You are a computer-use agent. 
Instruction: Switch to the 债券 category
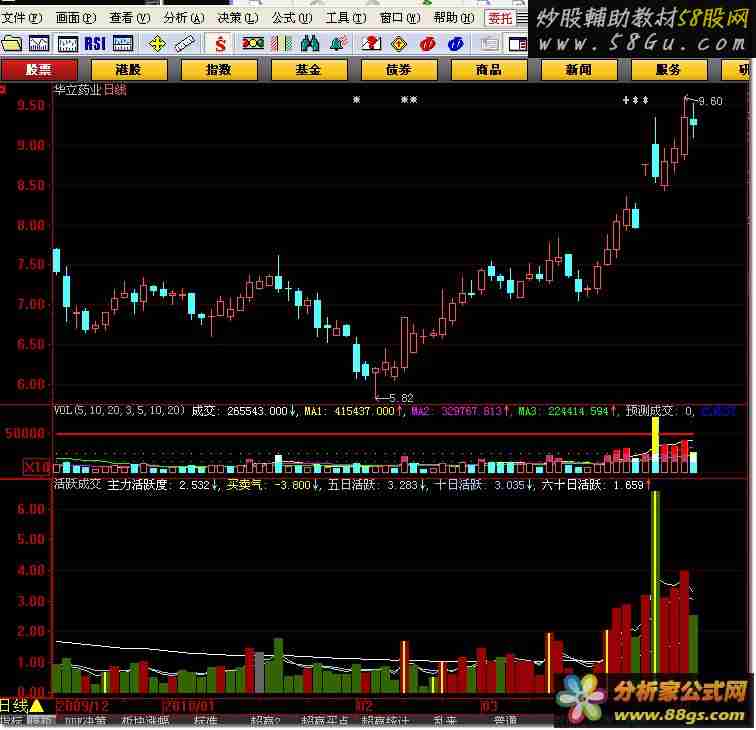click(399, 70)
